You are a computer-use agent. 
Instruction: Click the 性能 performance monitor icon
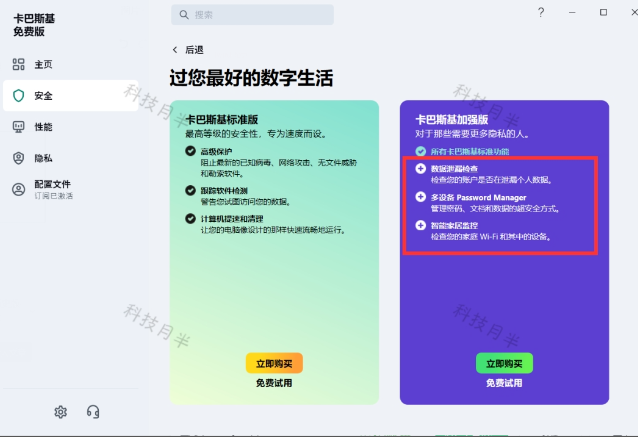18,127
